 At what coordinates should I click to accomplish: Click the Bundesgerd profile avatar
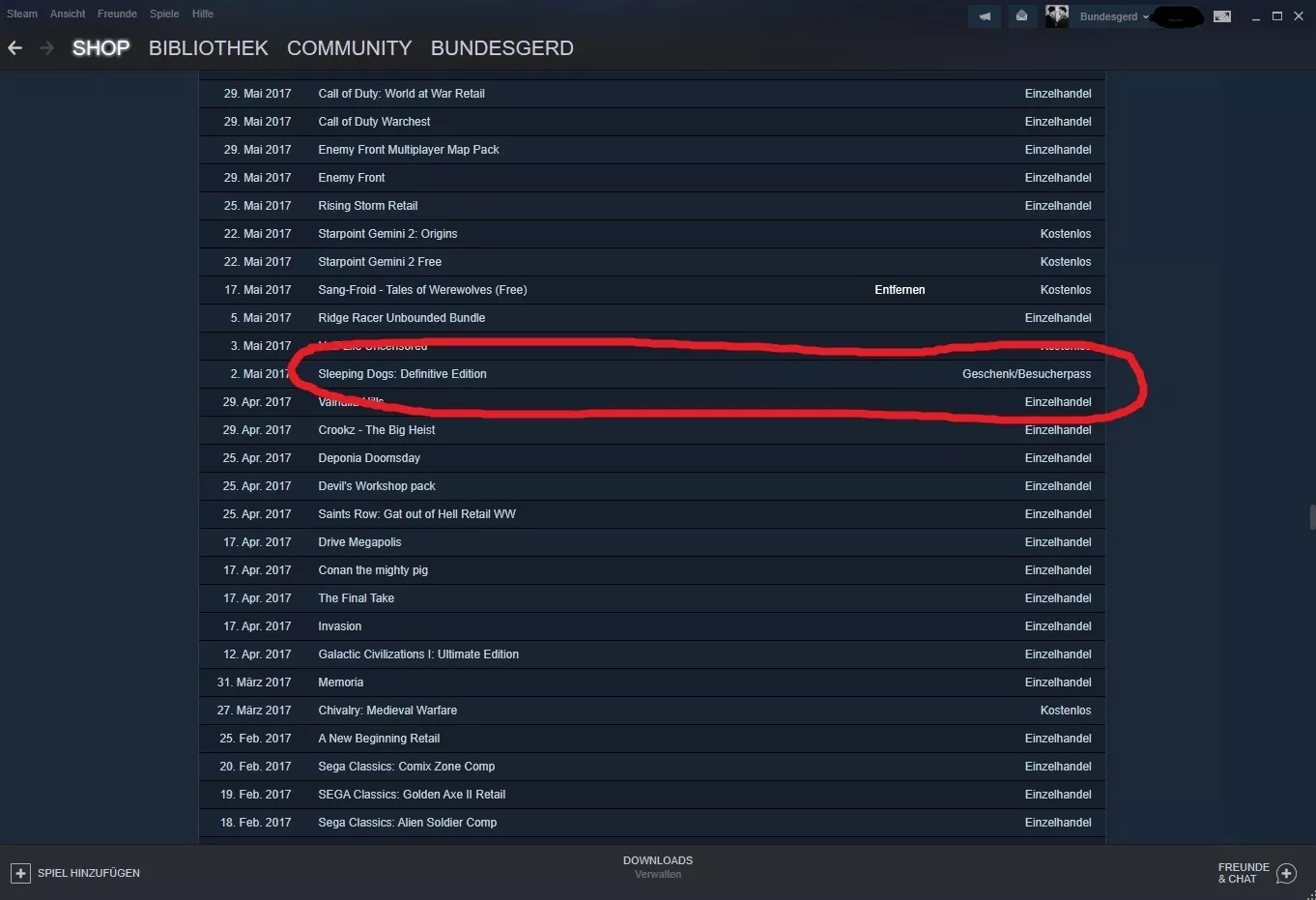[x=1057, y=16]
